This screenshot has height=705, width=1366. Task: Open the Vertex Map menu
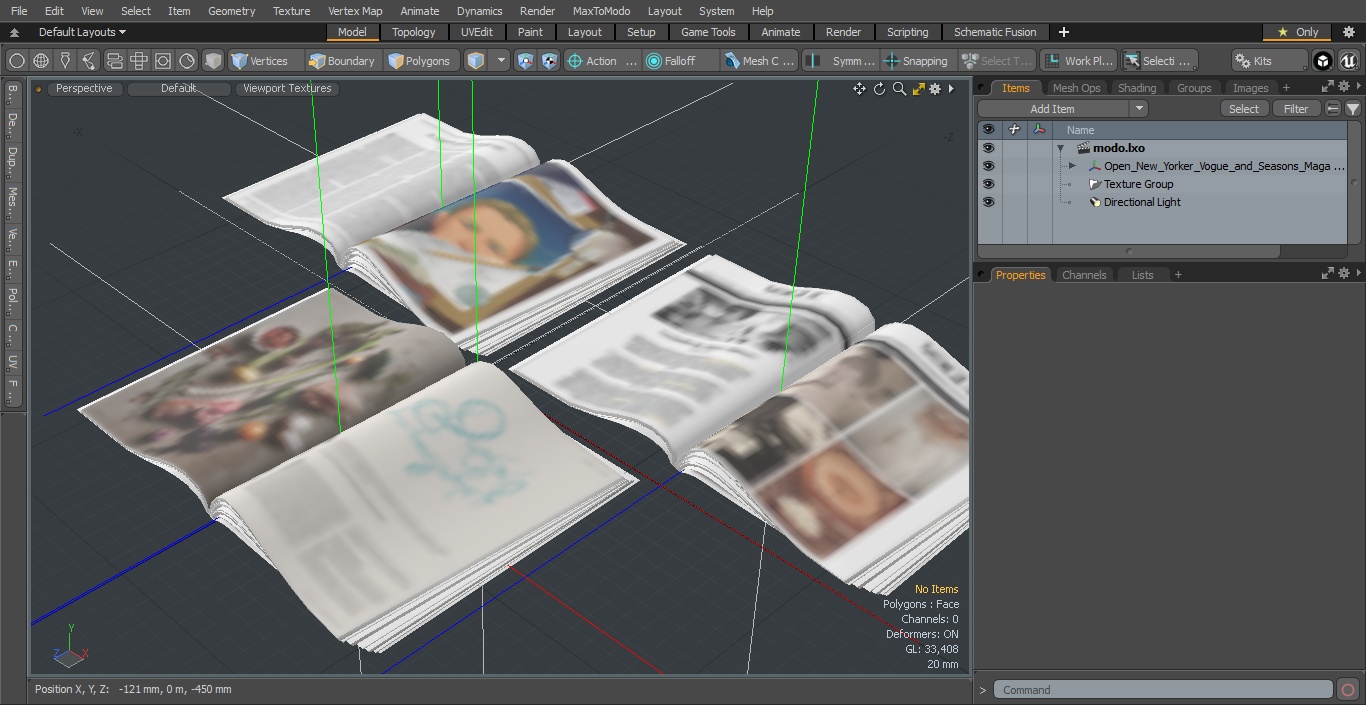point(355,11)
